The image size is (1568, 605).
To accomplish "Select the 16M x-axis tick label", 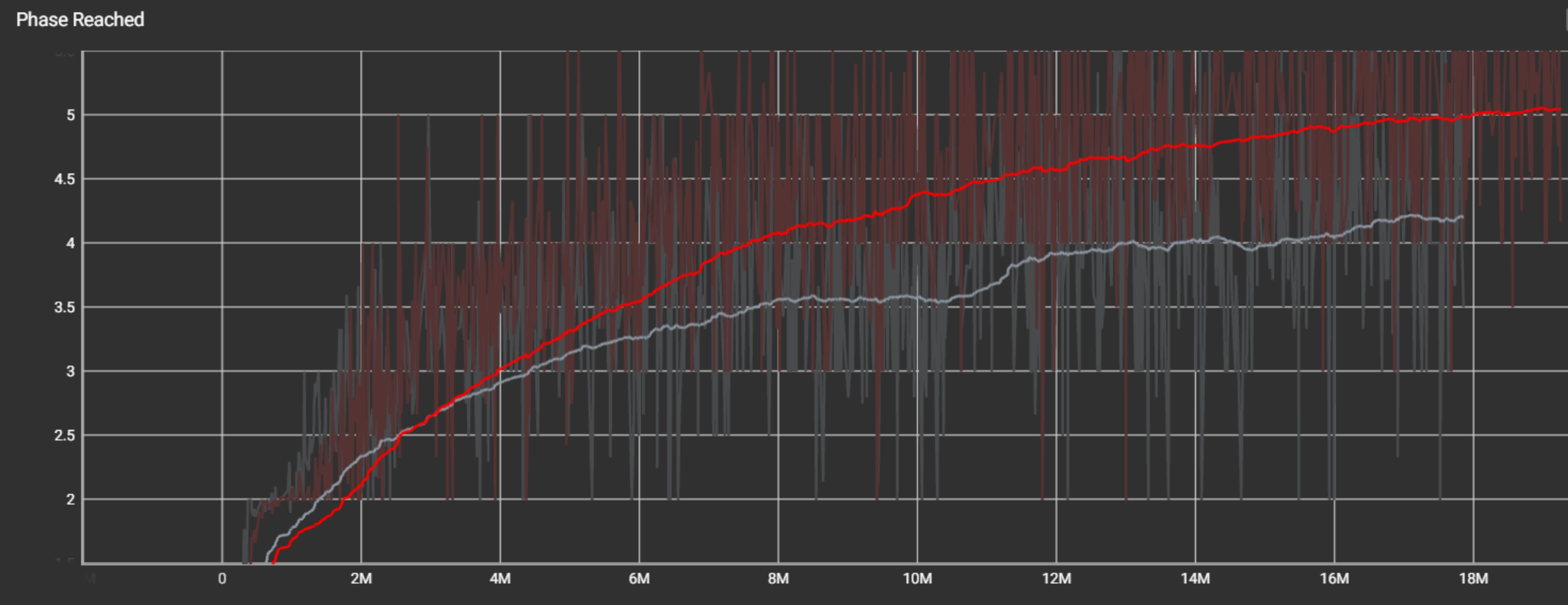I will click(x=1334, y=579).
